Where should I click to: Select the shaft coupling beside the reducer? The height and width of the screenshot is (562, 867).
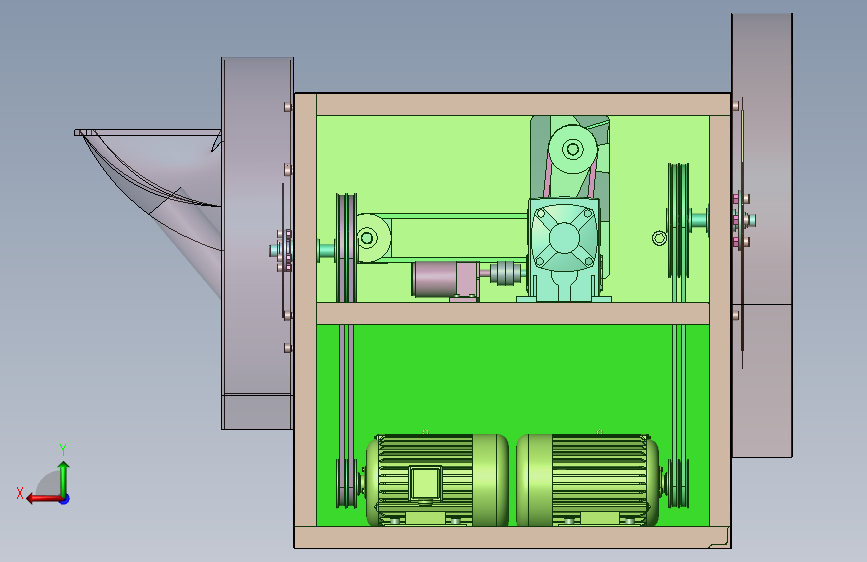pyautogui.click(x=505, y=273)
